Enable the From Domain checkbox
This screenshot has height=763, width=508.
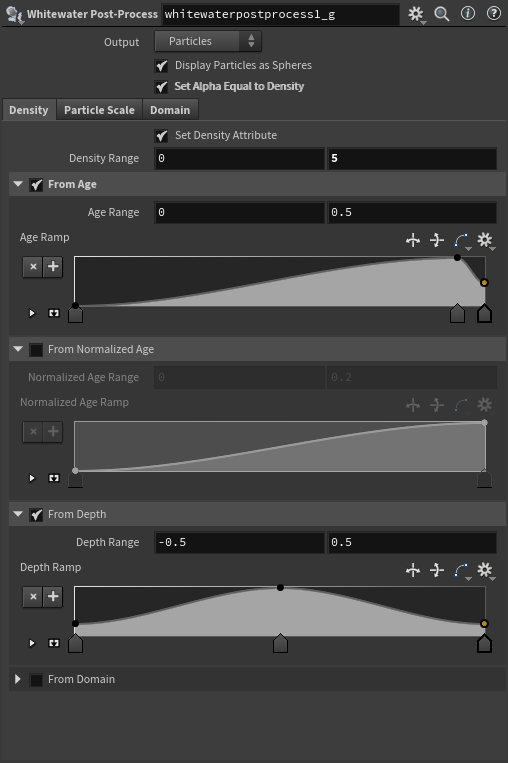click(x=36, y=680)
